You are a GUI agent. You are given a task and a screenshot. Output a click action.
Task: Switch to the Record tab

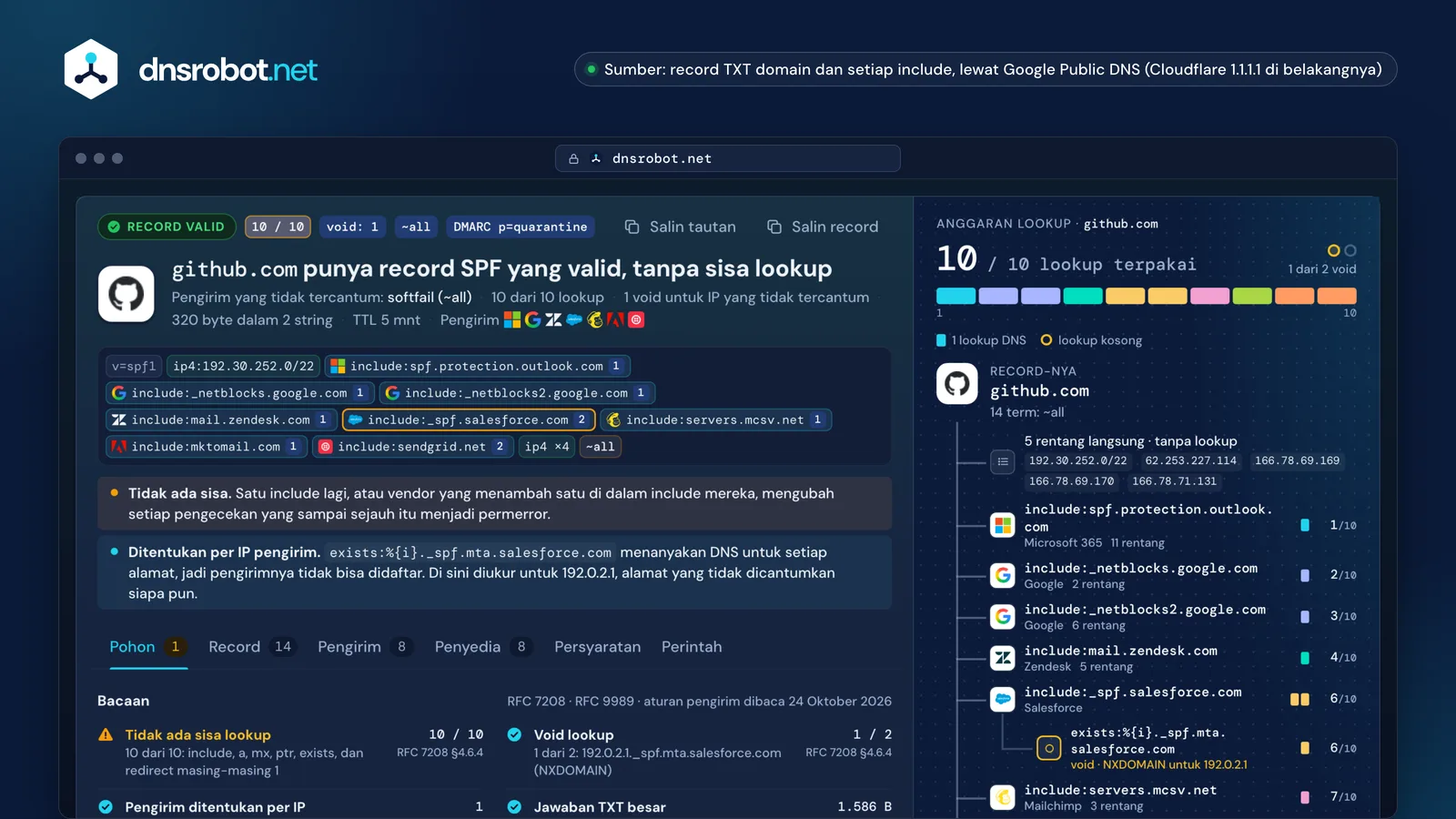point(252,647)
